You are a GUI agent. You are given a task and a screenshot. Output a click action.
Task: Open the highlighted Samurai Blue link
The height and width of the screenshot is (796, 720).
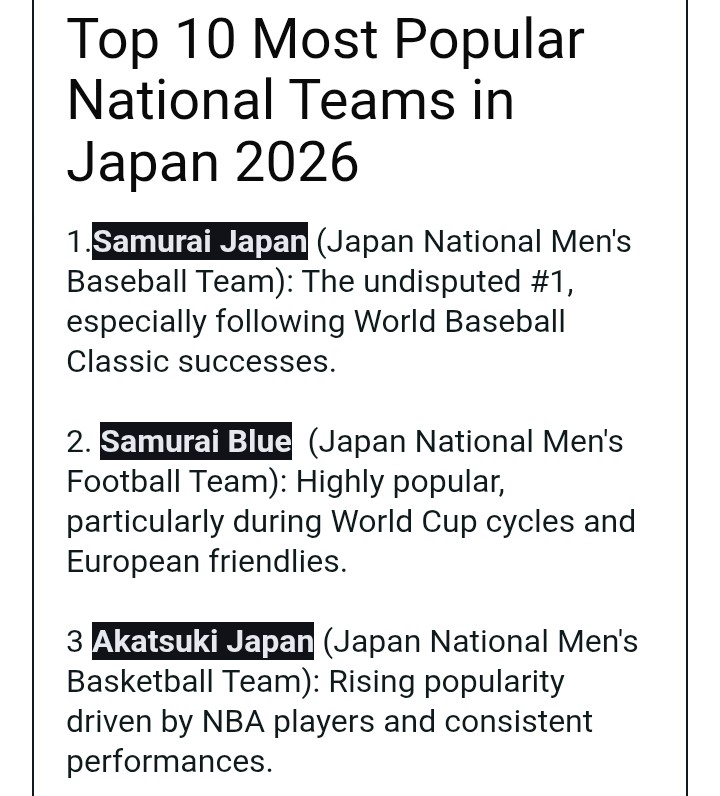click(196, 442)
